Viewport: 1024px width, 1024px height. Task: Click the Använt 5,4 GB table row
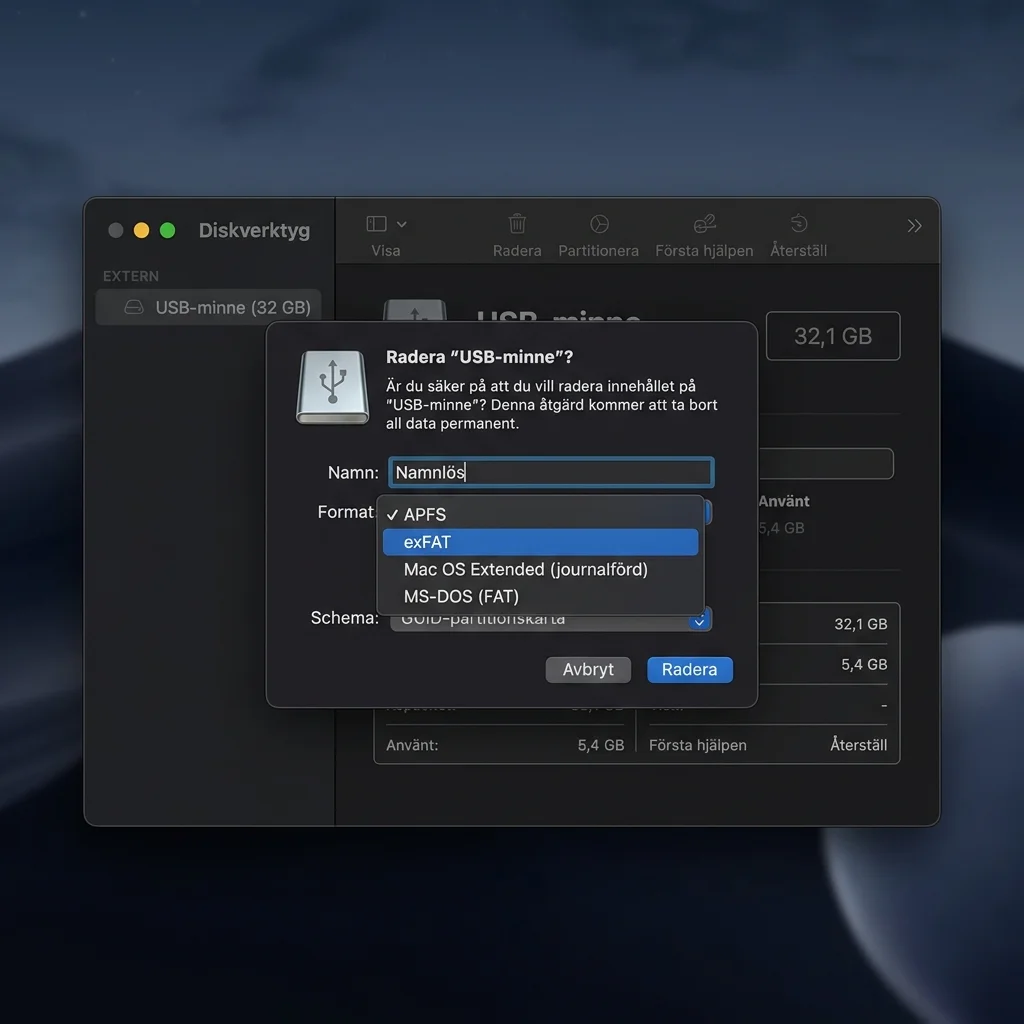click(504, 745)
